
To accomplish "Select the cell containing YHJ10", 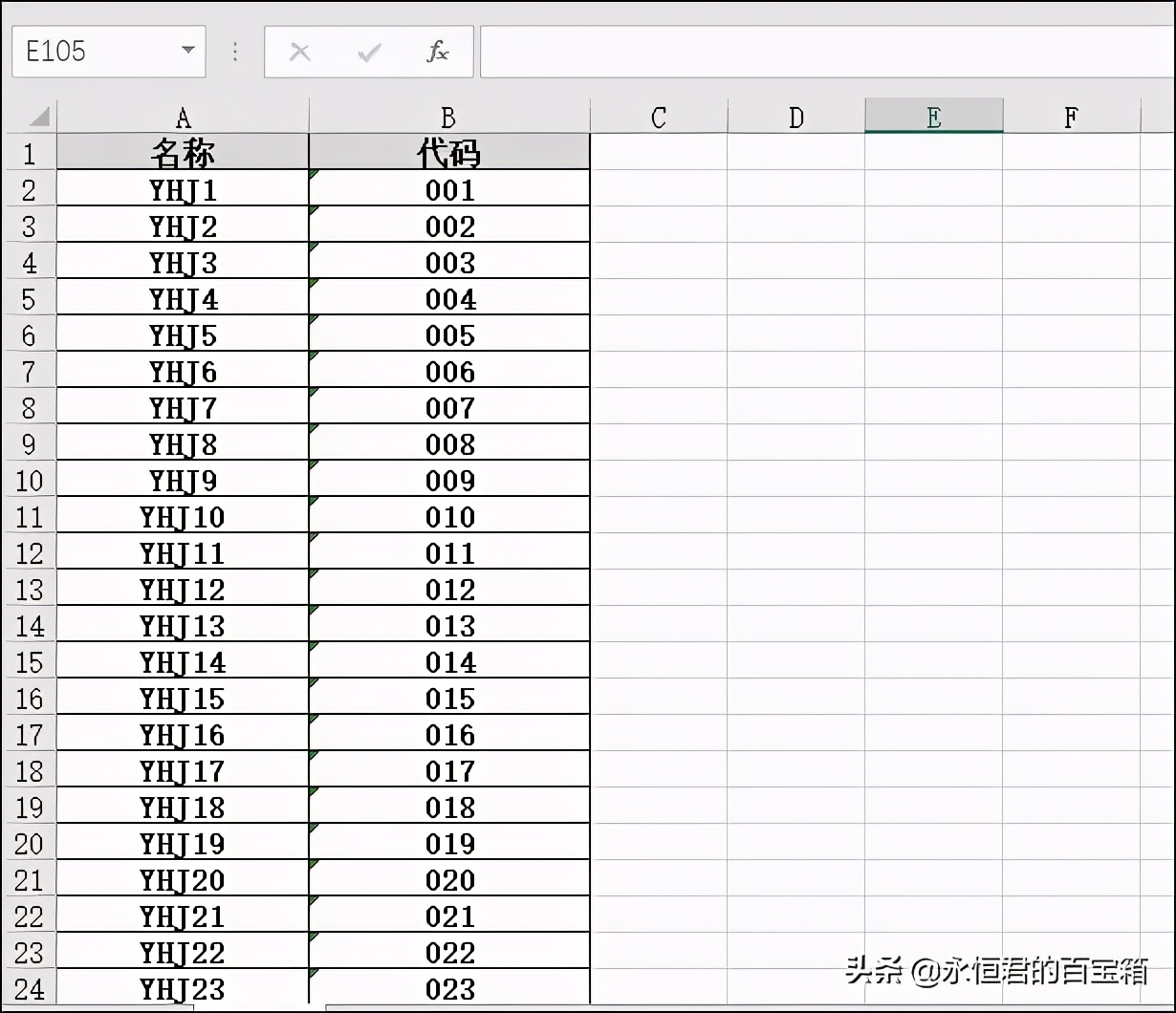I will coord(183,516).
